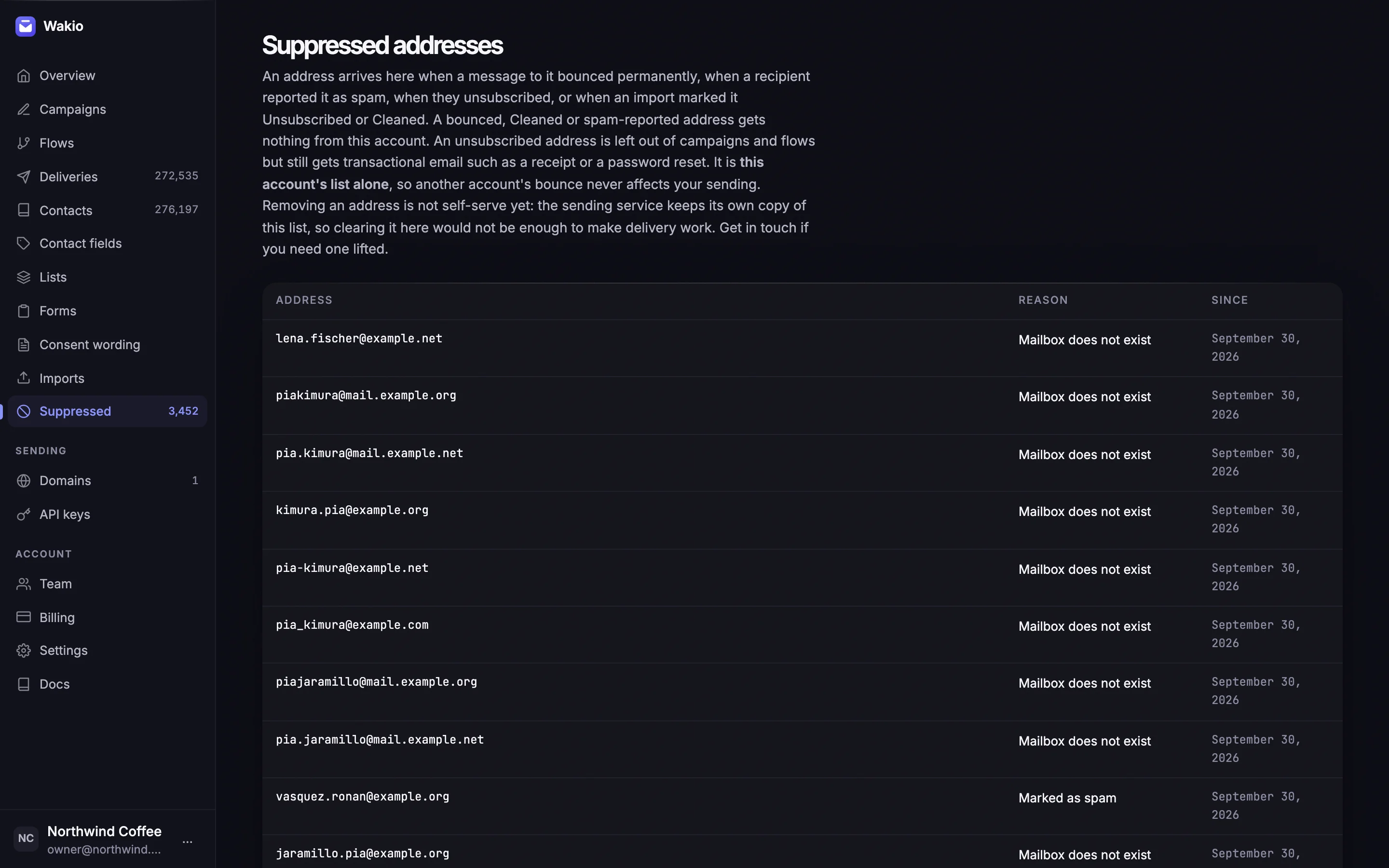Click the SINCE column header
Screen dimensions: 1389x868
1229,300
